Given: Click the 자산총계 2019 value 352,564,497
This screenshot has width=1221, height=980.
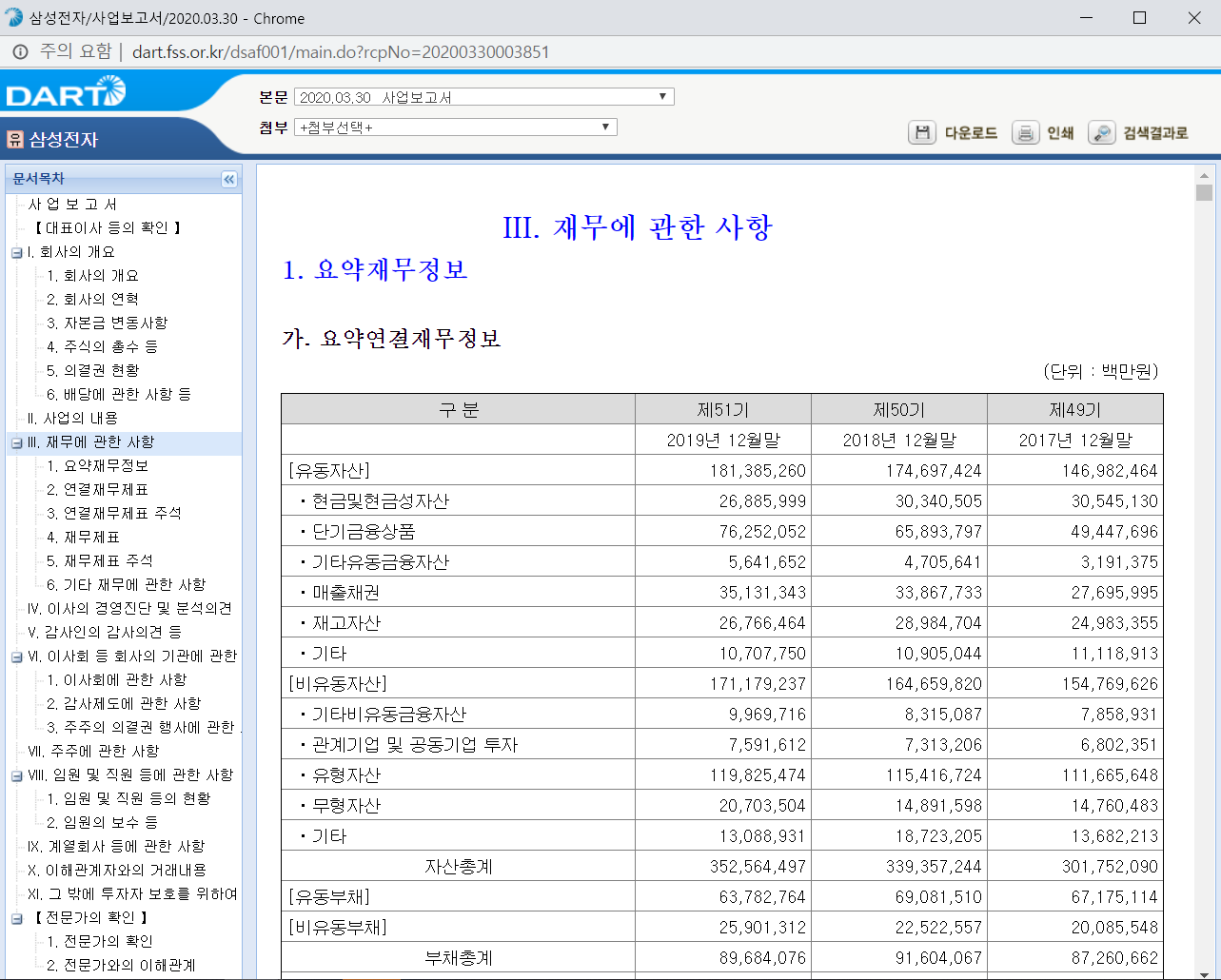Looking at the screenshot, I should pyautogui.click(x=758, y=867).
